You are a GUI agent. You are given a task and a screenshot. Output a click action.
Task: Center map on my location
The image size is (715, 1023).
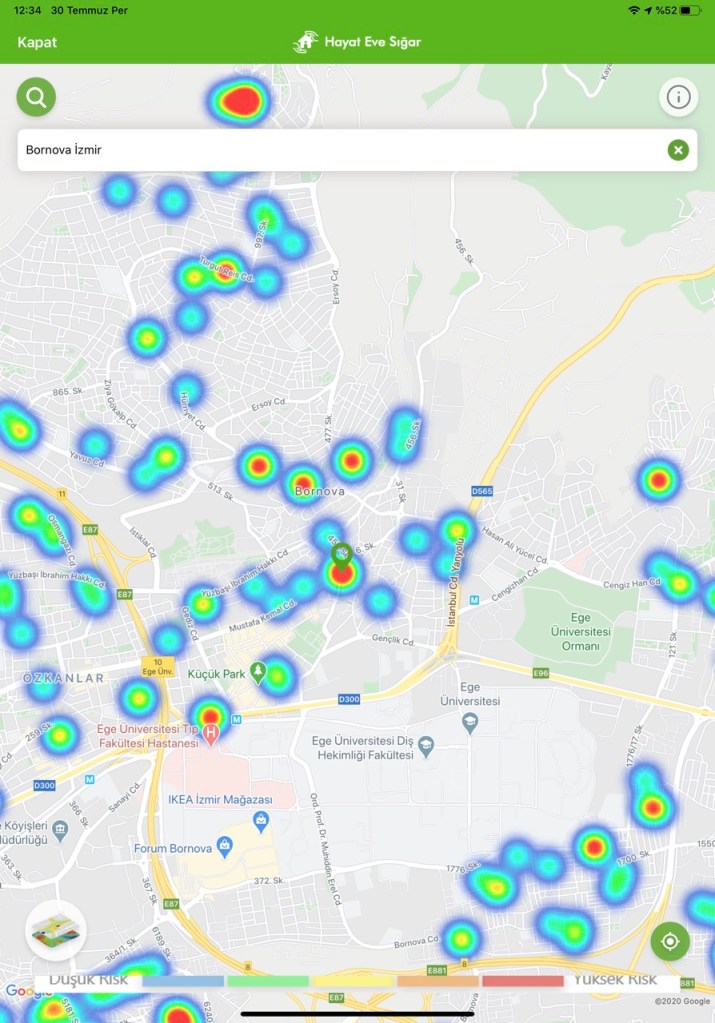coord(670,941)
